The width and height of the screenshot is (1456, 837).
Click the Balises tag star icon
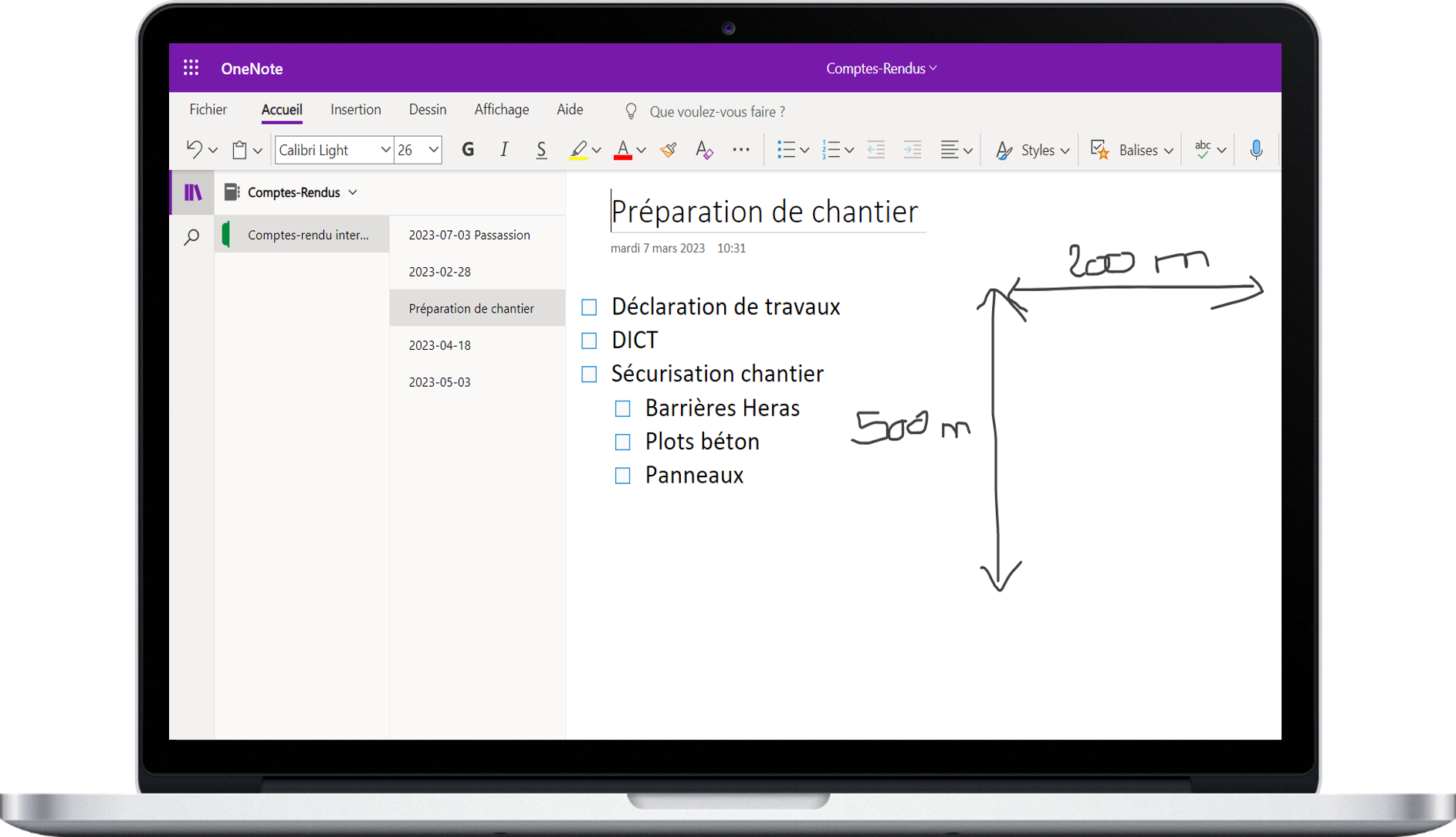pos(1100,150)
